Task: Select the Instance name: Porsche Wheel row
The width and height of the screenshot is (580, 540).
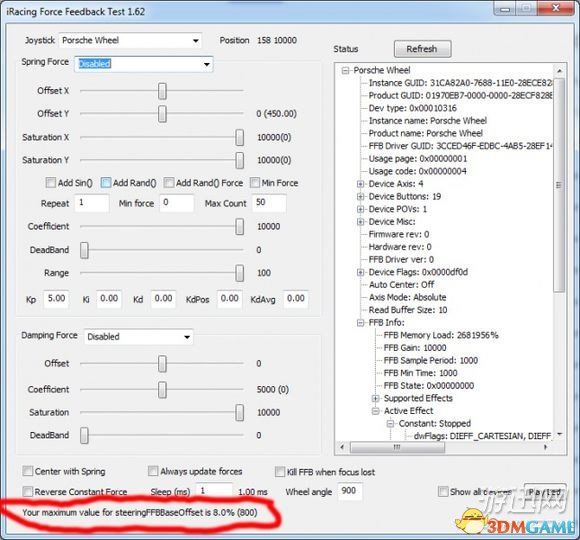Action: 428,121
